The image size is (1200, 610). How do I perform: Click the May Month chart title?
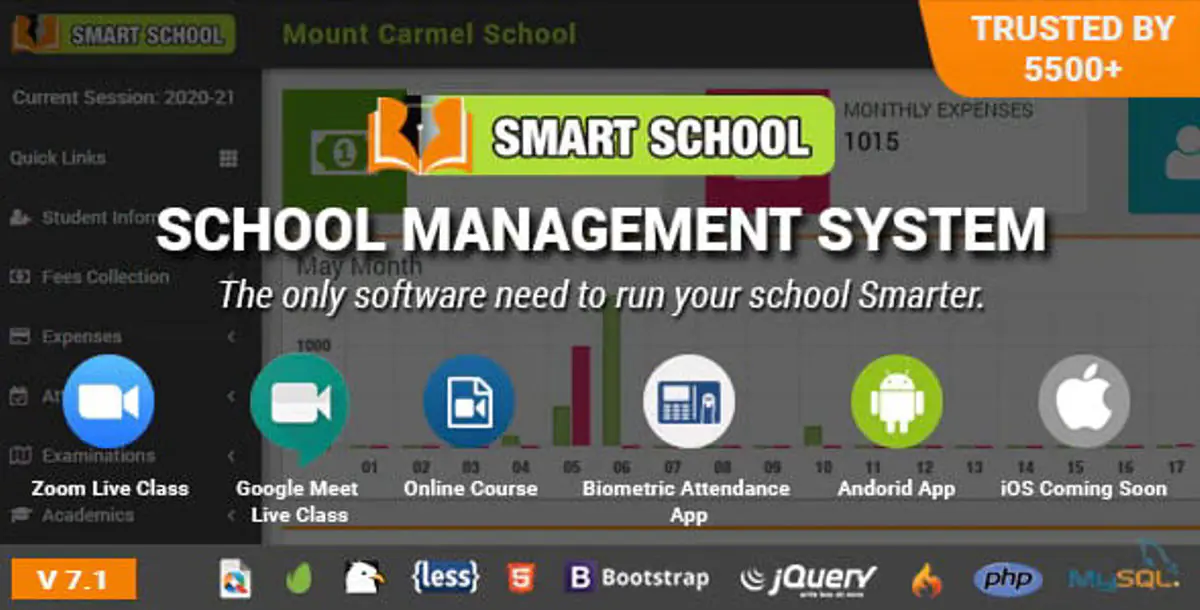click(x=360, y=267)
